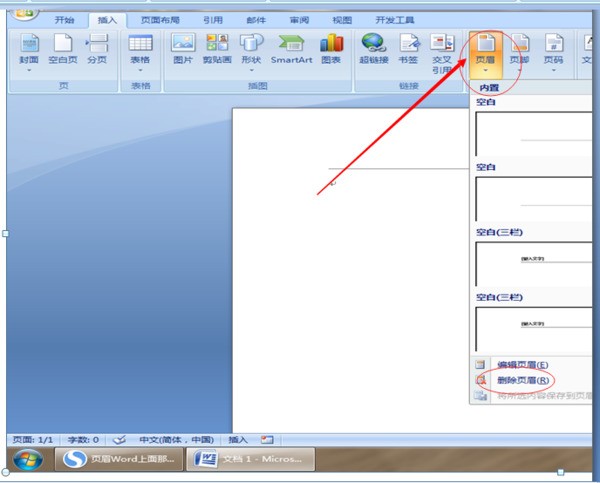Select the second Blank (空白) header thumbnail
The image size is (600, 483).
coord(533,199)
